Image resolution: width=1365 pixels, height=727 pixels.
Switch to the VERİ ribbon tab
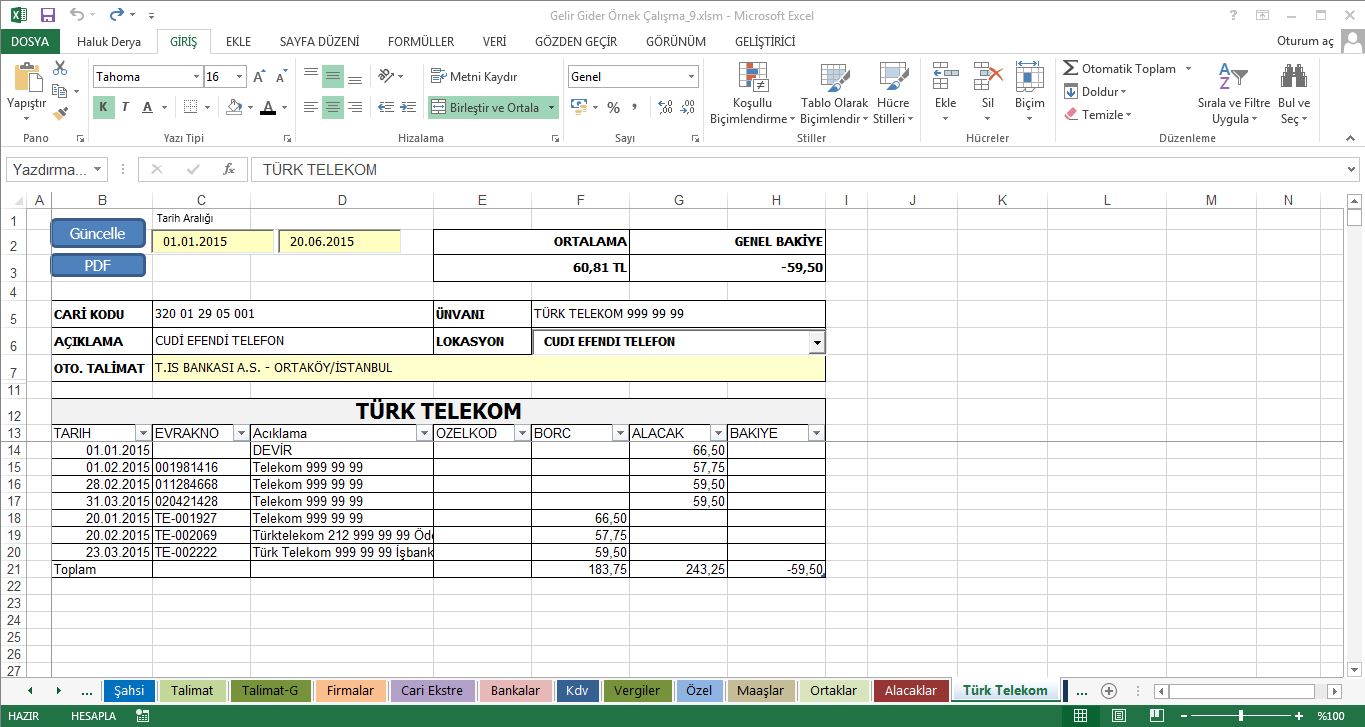pos(494,41)
